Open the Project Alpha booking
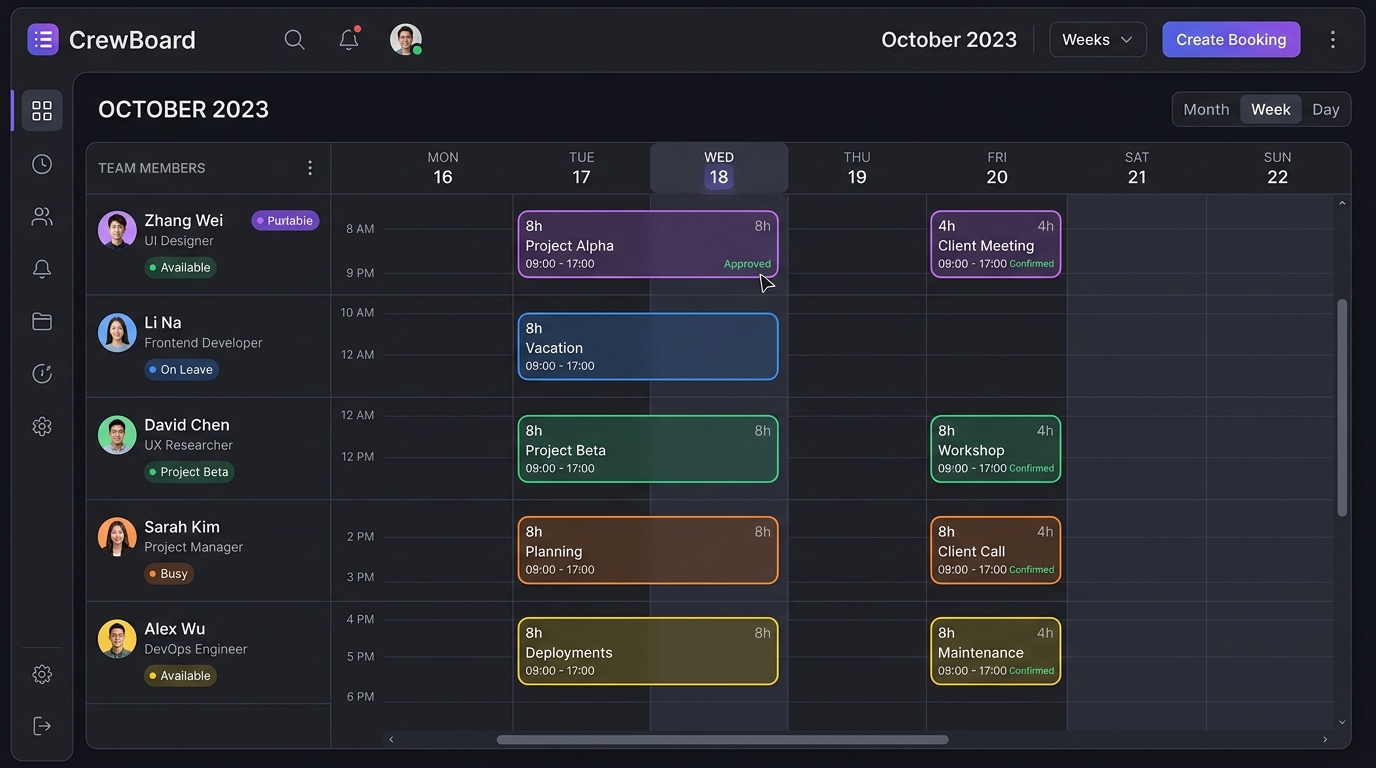 click(x=648, y=244)
